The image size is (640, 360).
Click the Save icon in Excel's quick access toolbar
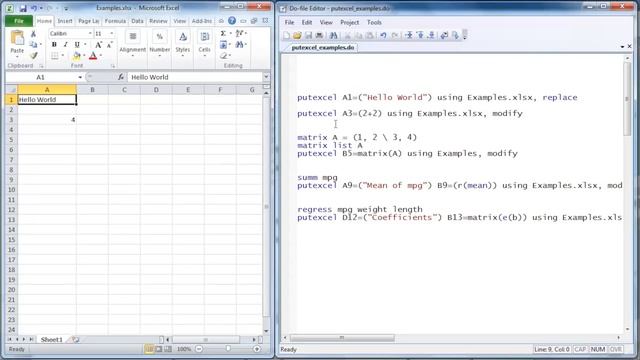click(23, 8)
